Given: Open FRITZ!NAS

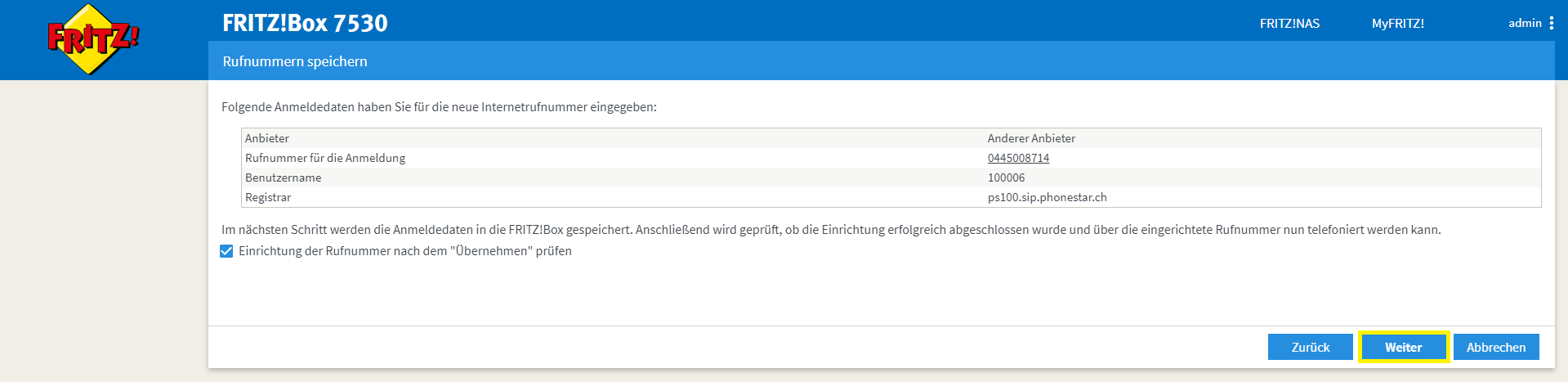Looking at the screenshot, I should pyautogui.click(x=1289, y=23).
